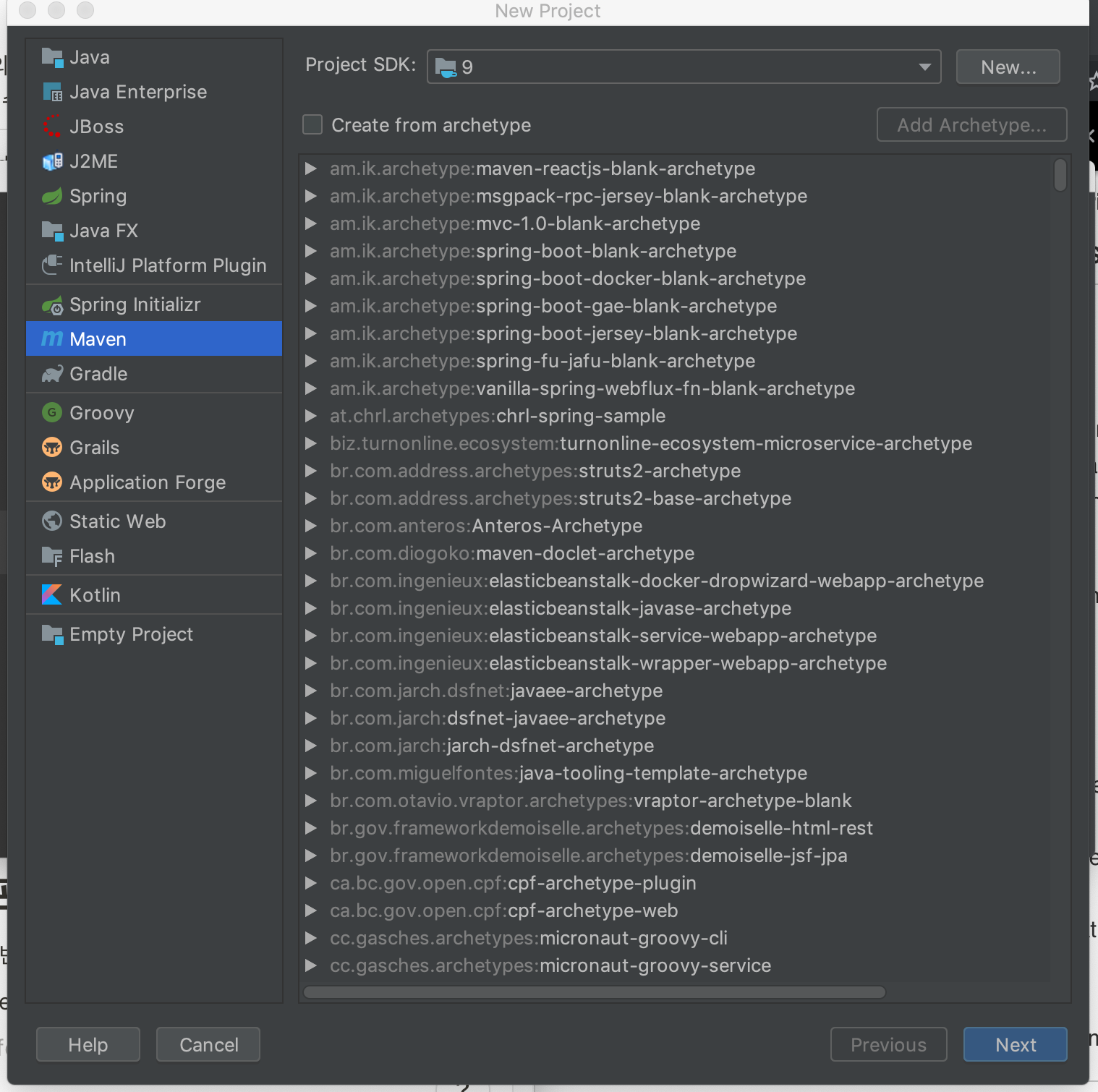Select dsfnet-javaee-archetype row
1098x1092 pixels.
click(676, 718)
